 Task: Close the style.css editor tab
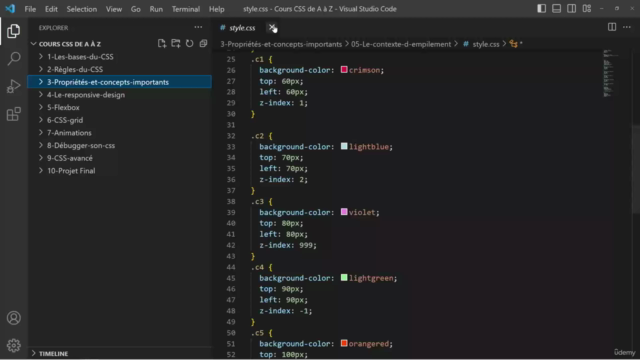pos(272,27)
